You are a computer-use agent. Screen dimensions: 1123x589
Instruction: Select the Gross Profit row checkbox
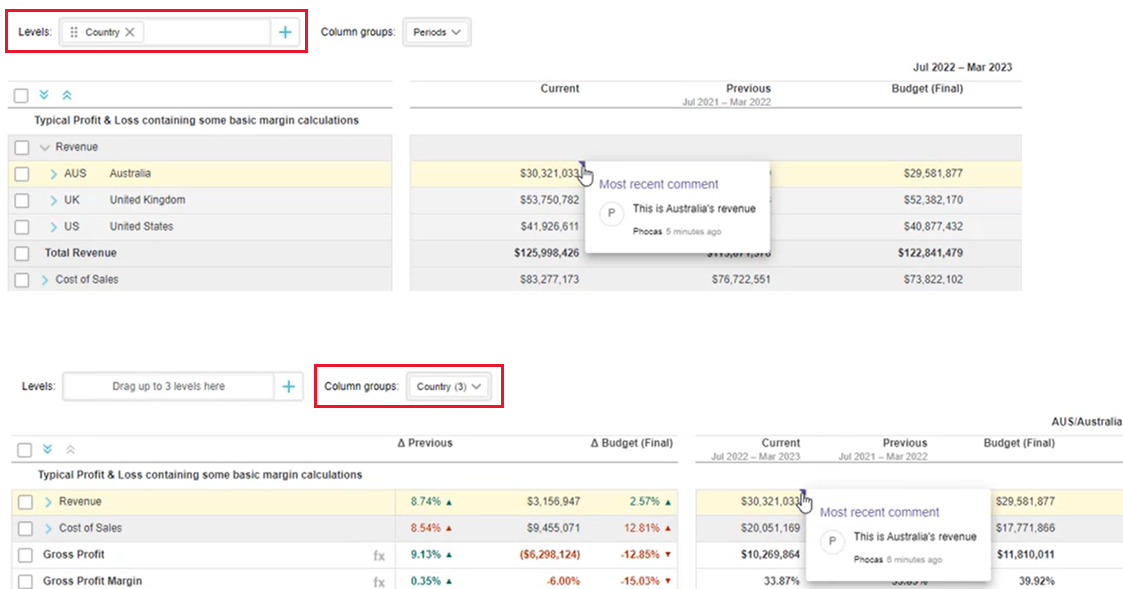click(26, 555)
